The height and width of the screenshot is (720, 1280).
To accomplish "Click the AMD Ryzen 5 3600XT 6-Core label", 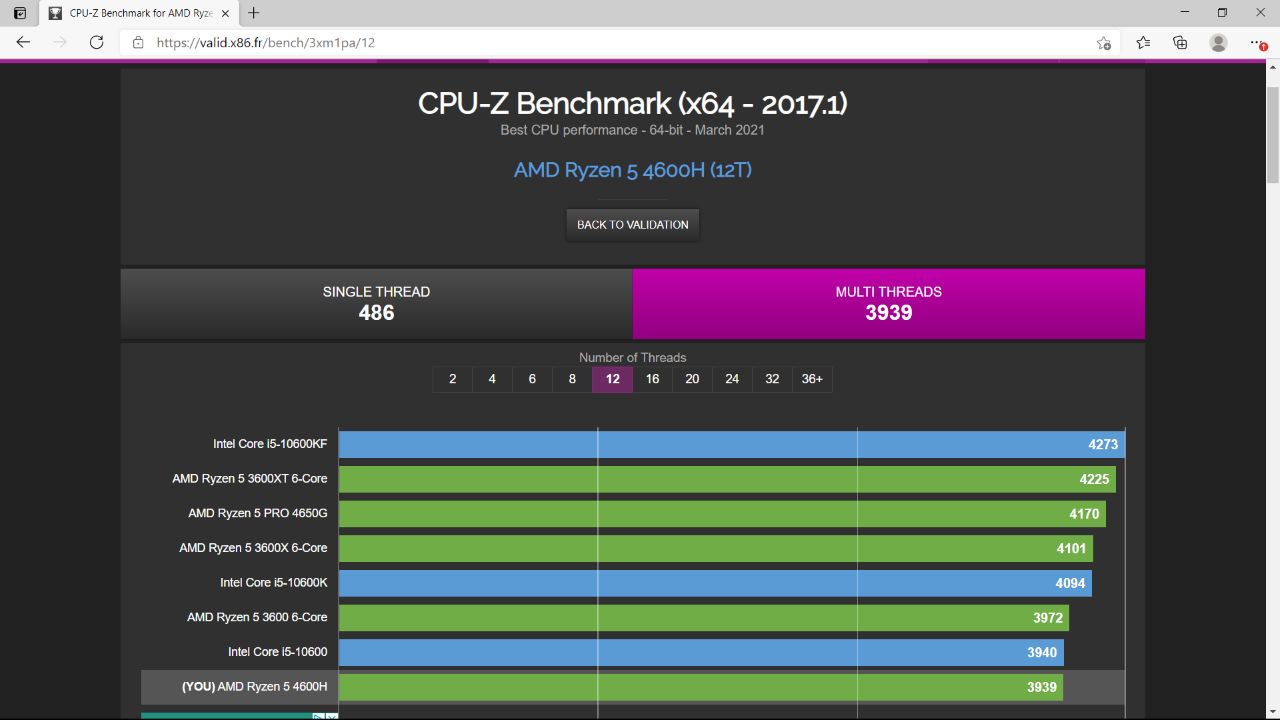I will click(x=250, y=479).
